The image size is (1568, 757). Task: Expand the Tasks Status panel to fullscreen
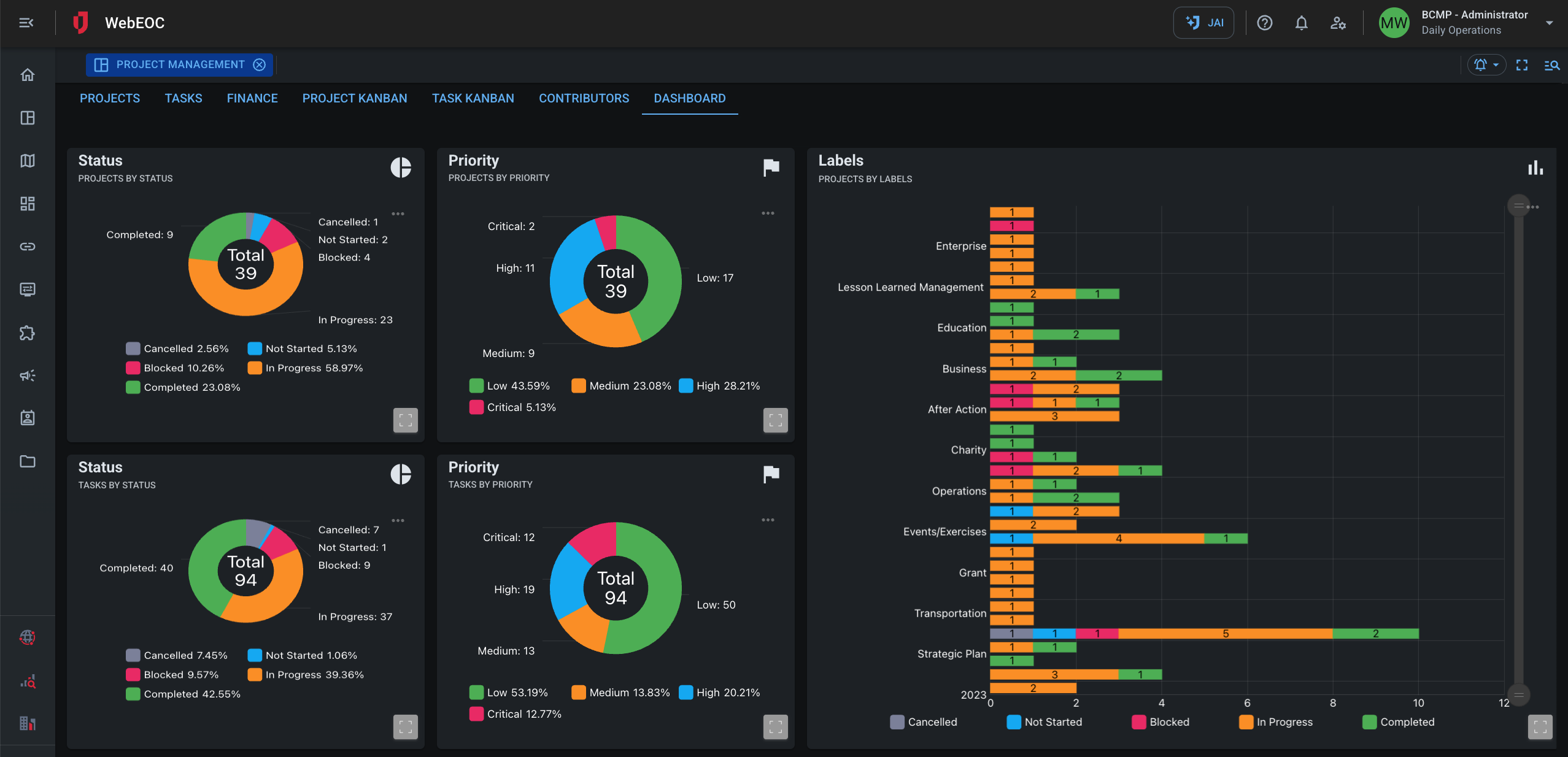pos(404,727)
